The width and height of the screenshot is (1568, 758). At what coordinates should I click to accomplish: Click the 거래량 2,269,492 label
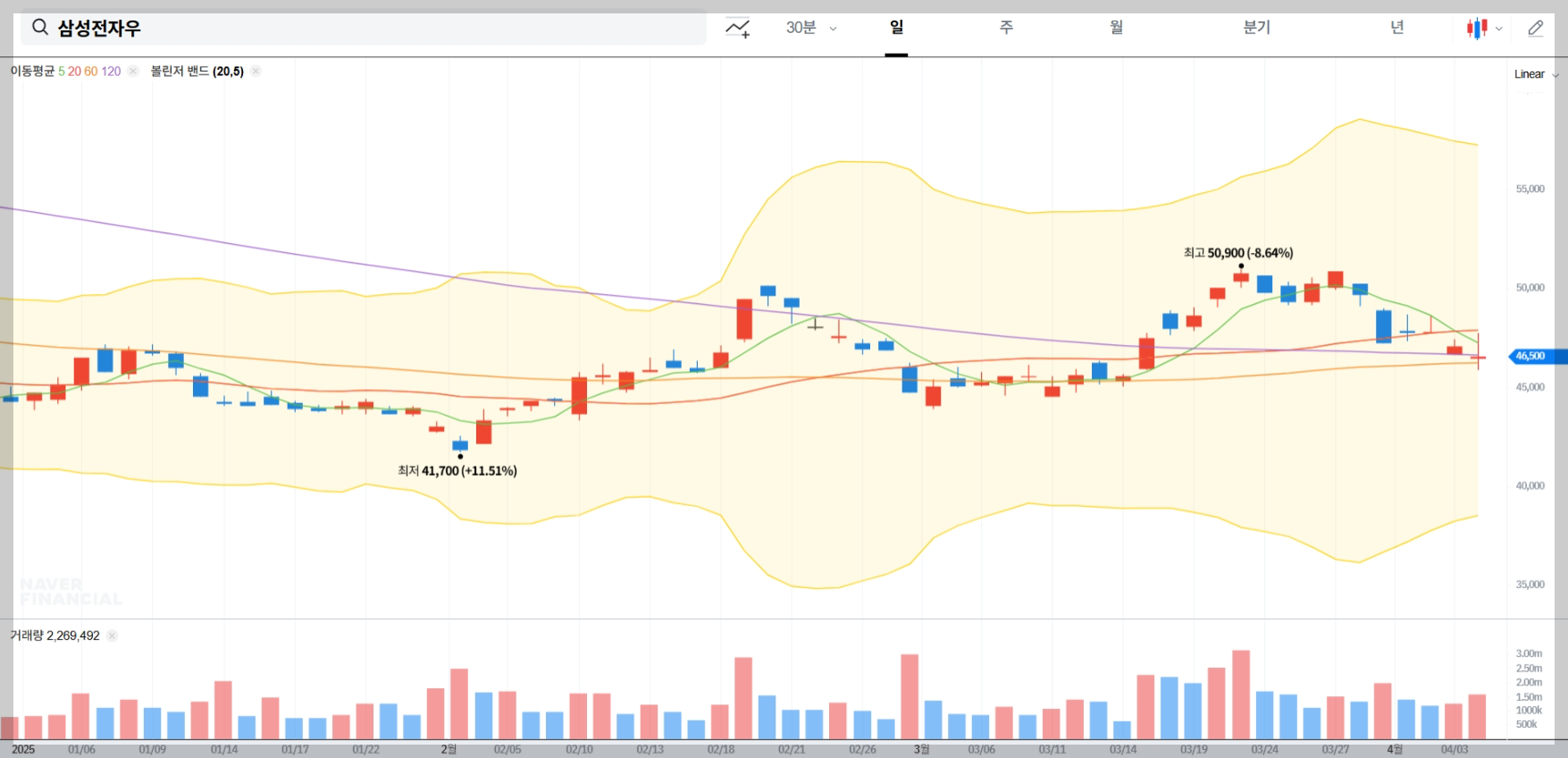[x=55, y=636]
